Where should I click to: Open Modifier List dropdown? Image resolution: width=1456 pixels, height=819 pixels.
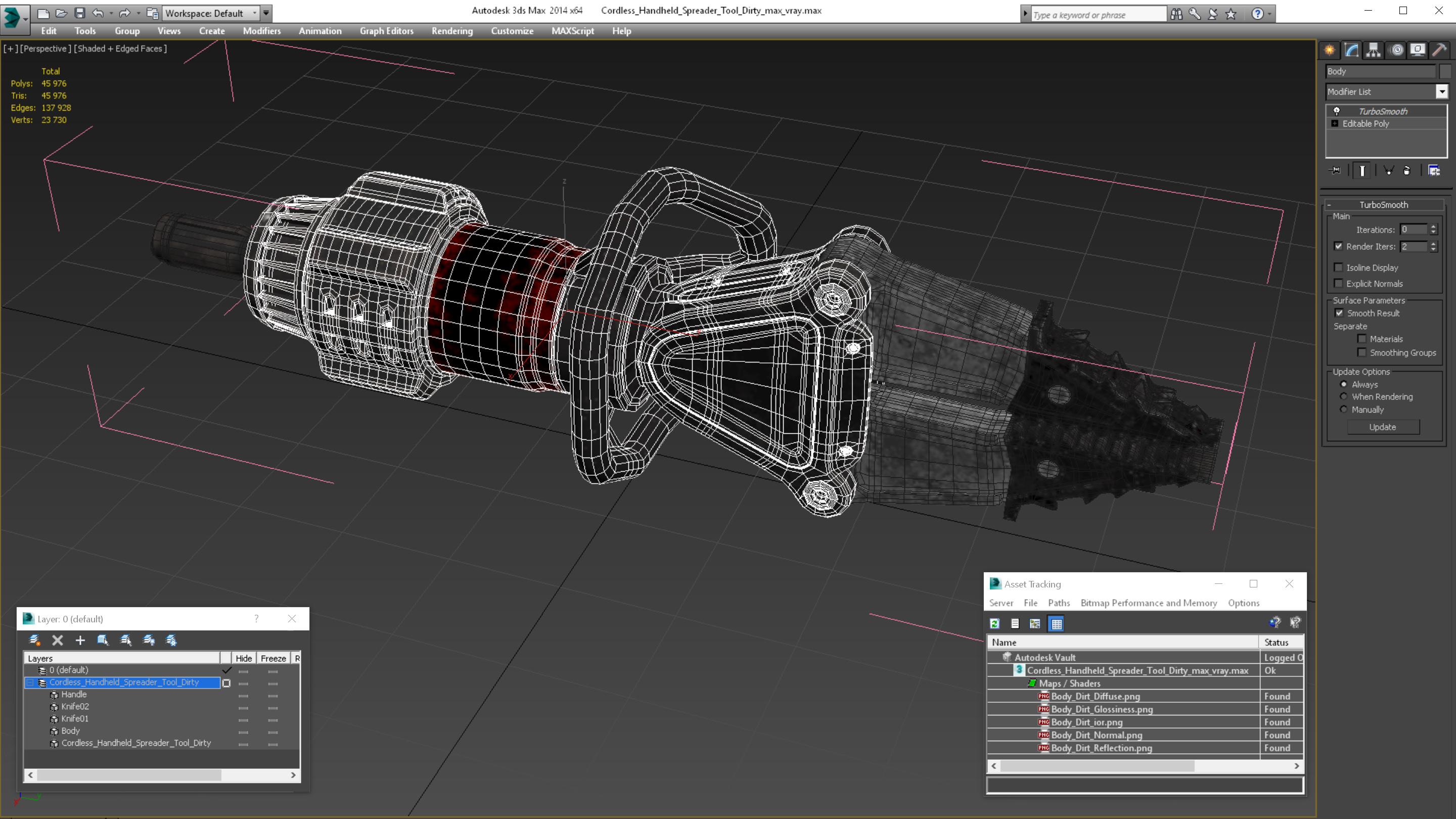pos(1441,92)
